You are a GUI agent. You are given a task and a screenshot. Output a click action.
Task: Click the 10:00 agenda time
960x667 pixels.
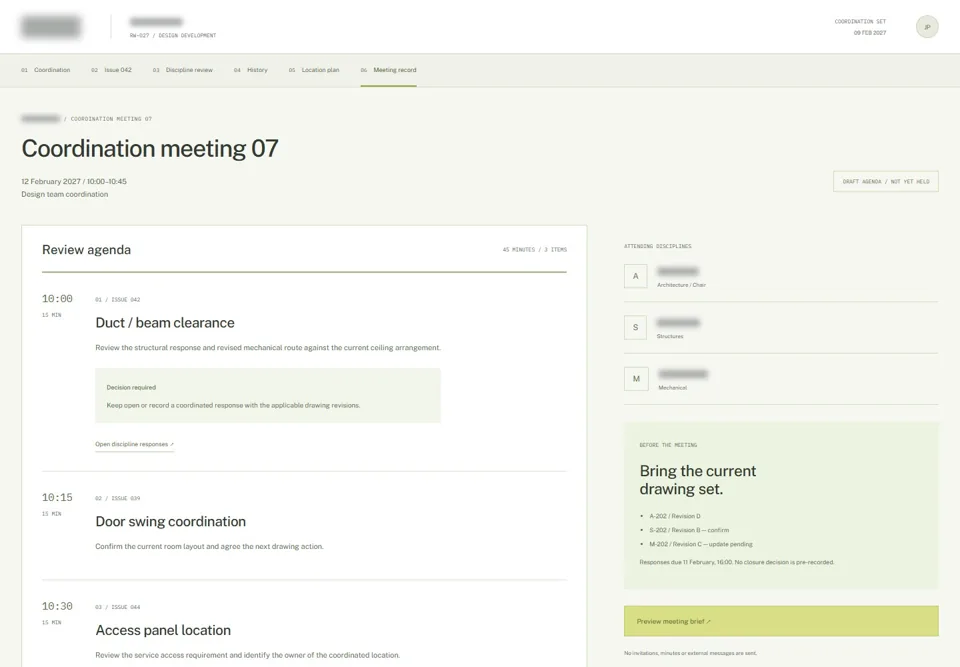tap(57, 299)
